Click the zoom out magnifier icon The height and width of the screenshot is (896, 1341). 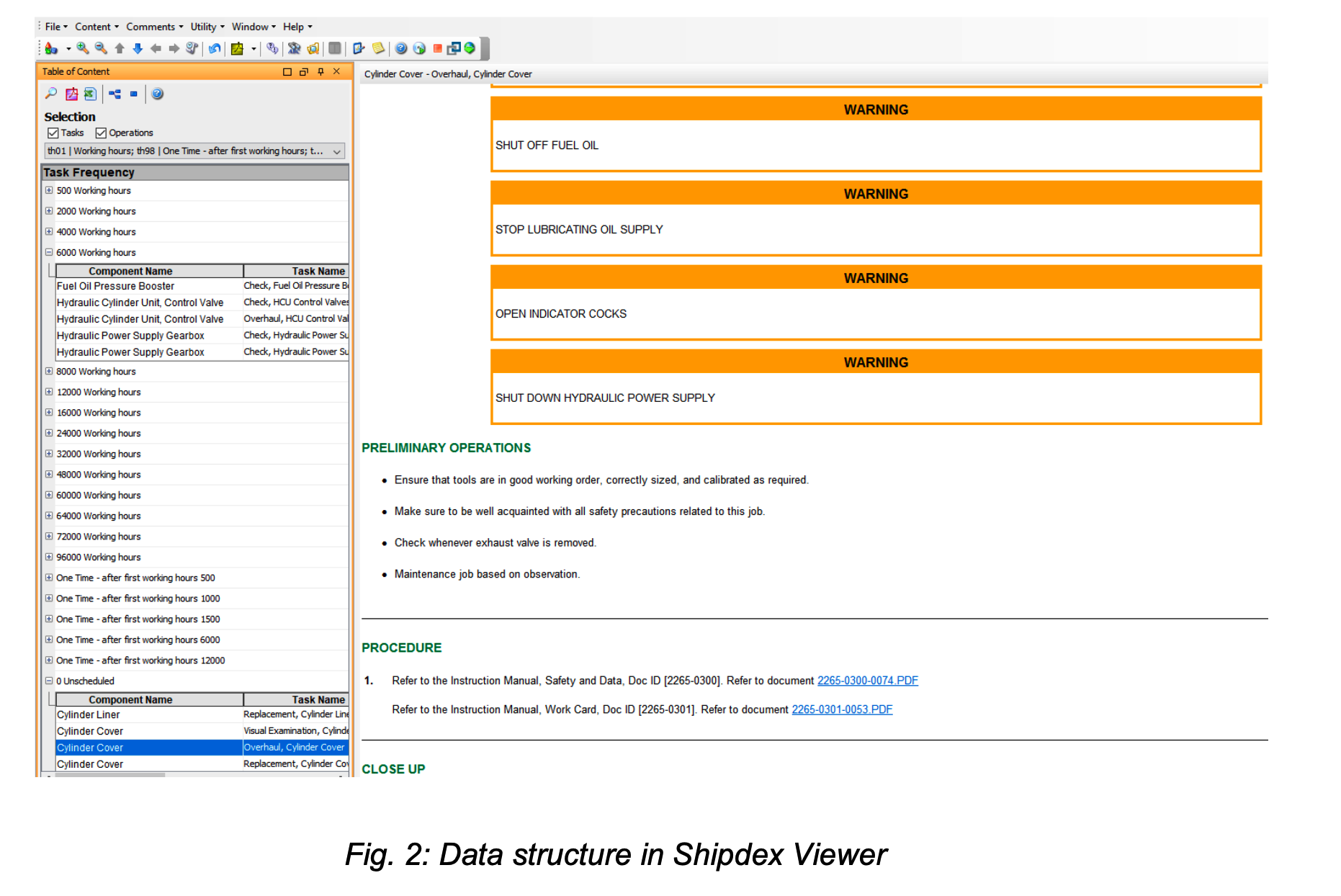pyautogui.click(x=101, y=48)
